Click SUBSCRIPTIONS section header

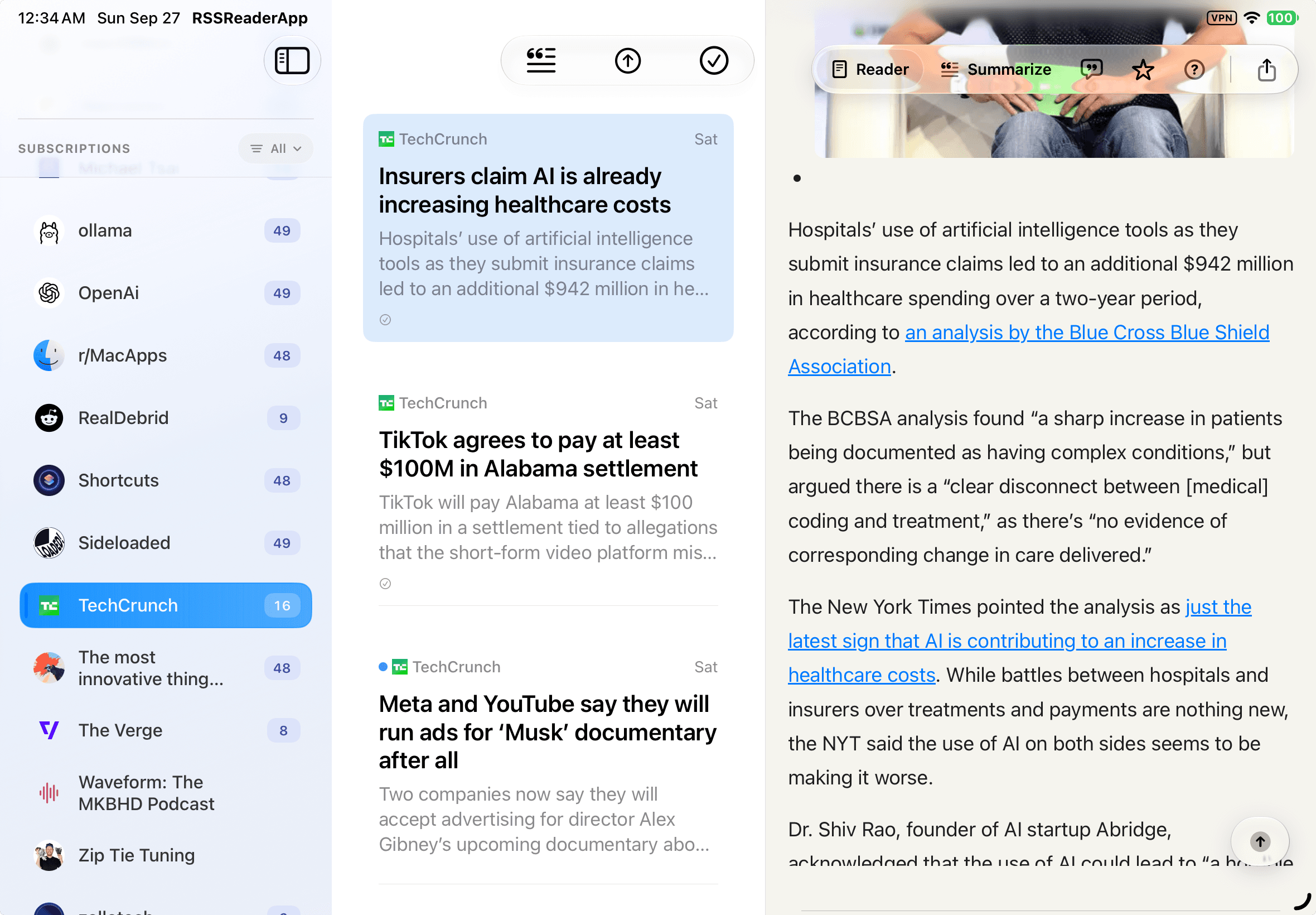[74, 148]
